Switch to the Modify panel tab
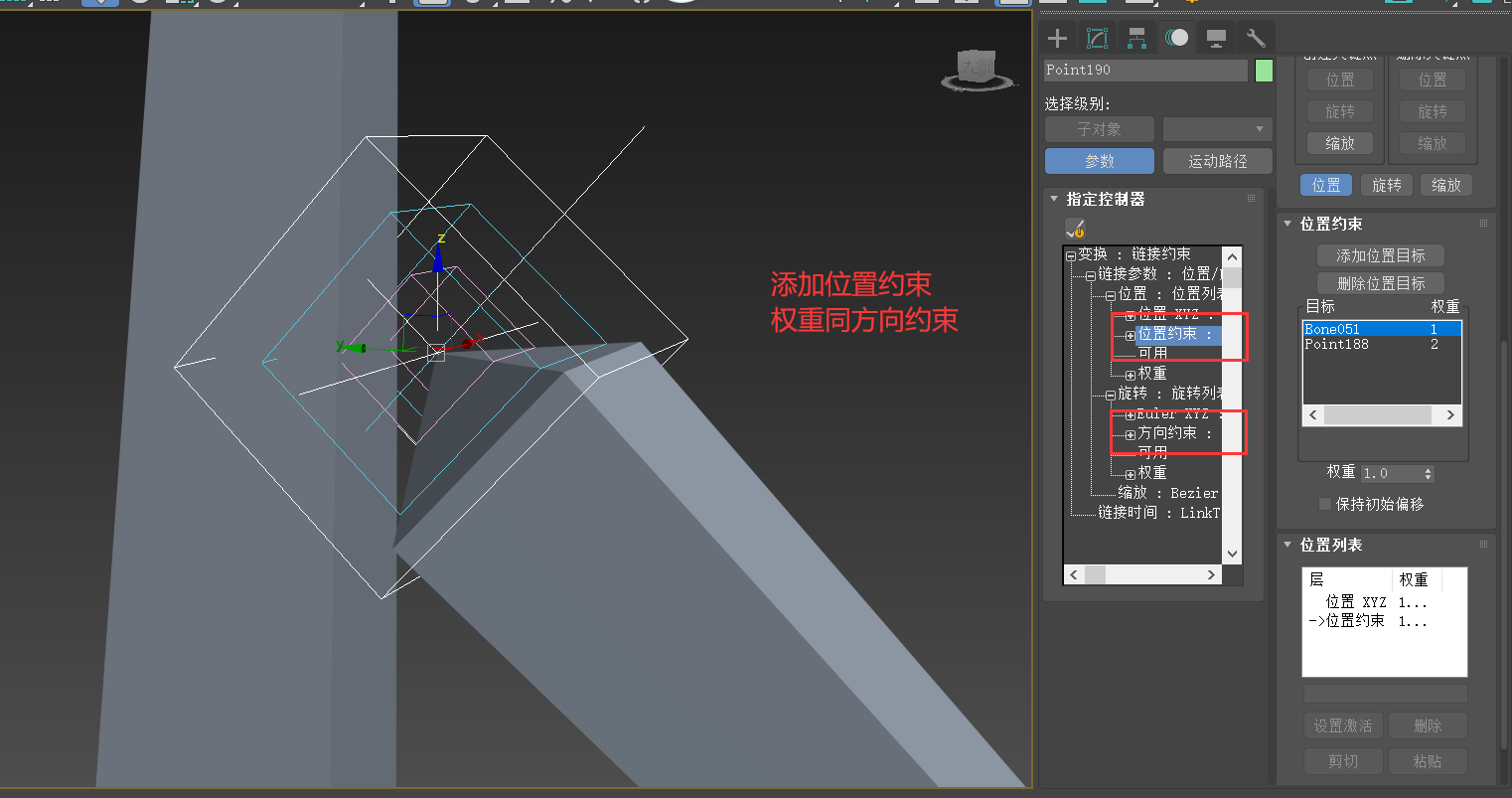The width and height of the screenshot is (1512, 798). (1097, 39)
